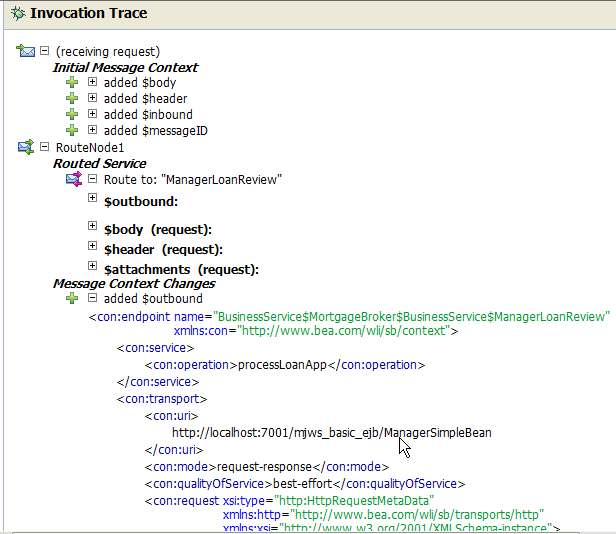Select the Route to: "ManagerLoanReview" label

click(x=193, y=180)
